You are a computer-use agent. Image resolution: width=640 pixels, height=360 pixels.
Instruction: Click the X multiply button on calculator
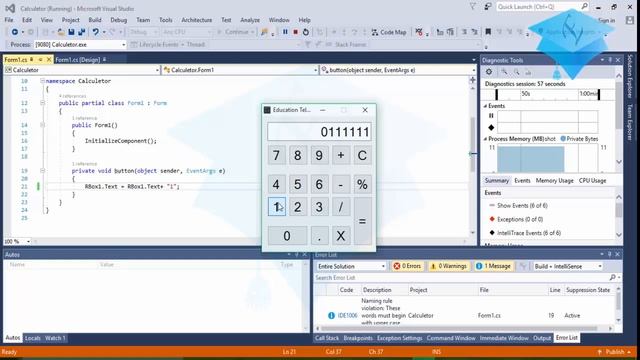[x=341, y=236]
